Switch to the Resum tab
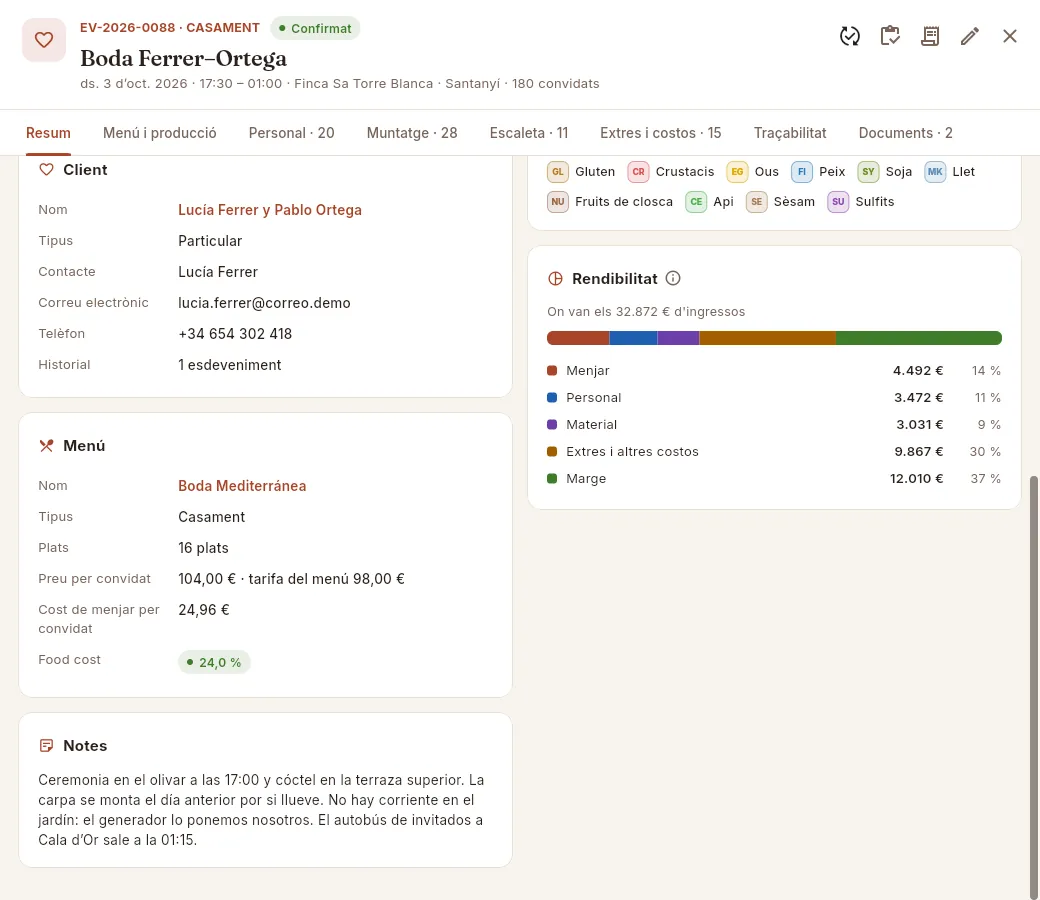 tap(48, 133)
